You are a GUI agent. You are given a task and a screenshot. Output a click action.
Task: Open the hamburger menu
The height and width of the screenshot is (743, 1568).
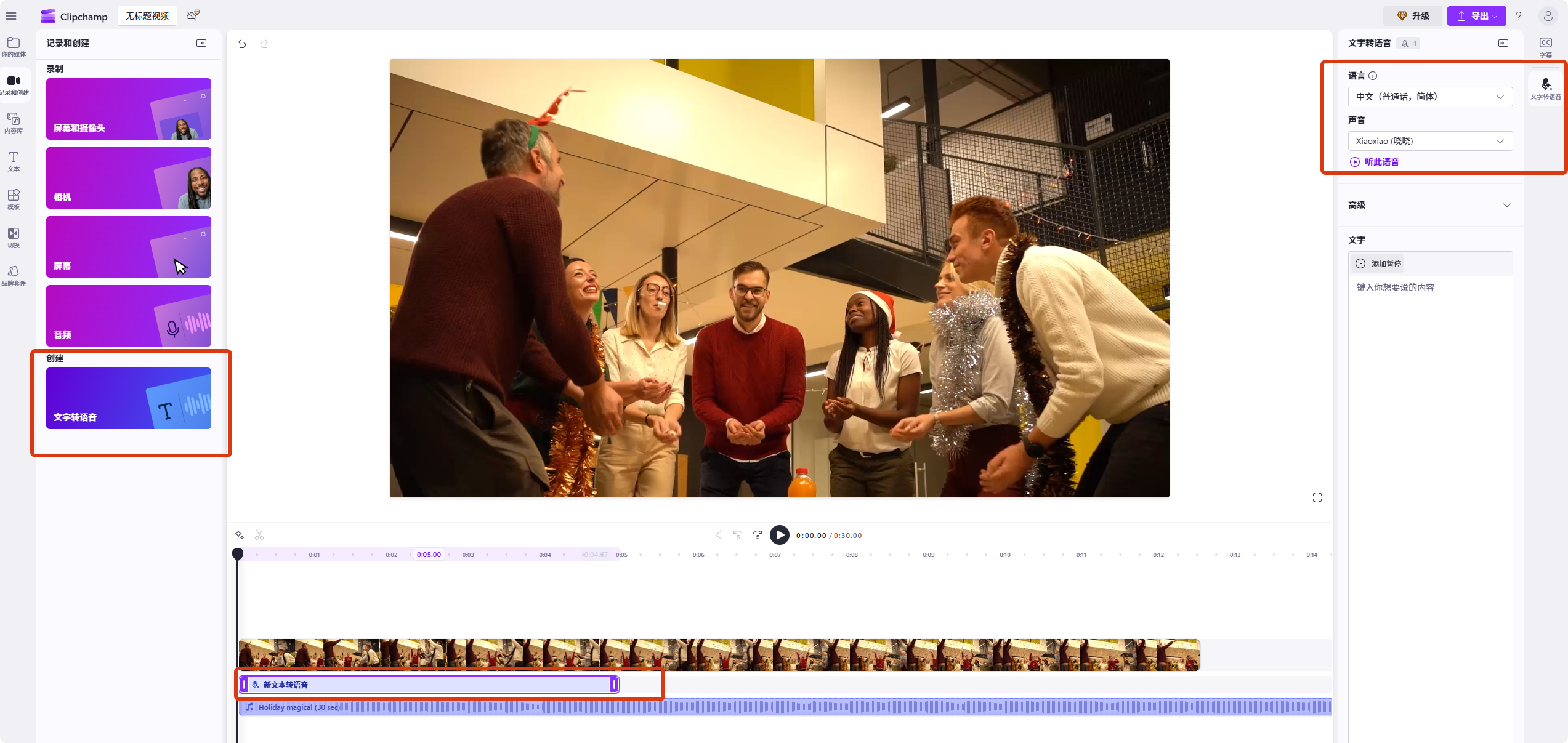point(11,16)
